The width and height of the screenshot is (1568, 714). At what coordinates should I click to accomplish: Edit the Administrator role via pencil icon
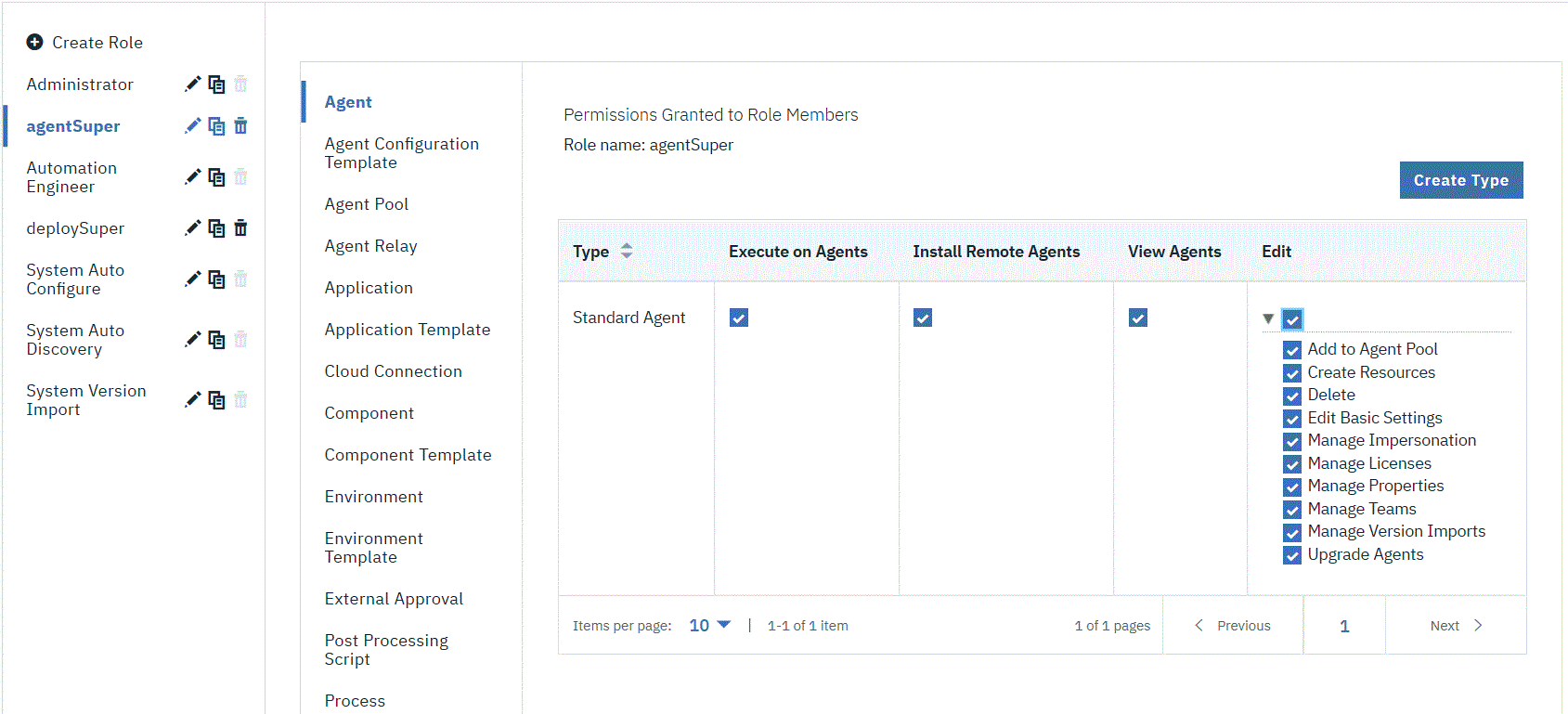pos(192,84)
